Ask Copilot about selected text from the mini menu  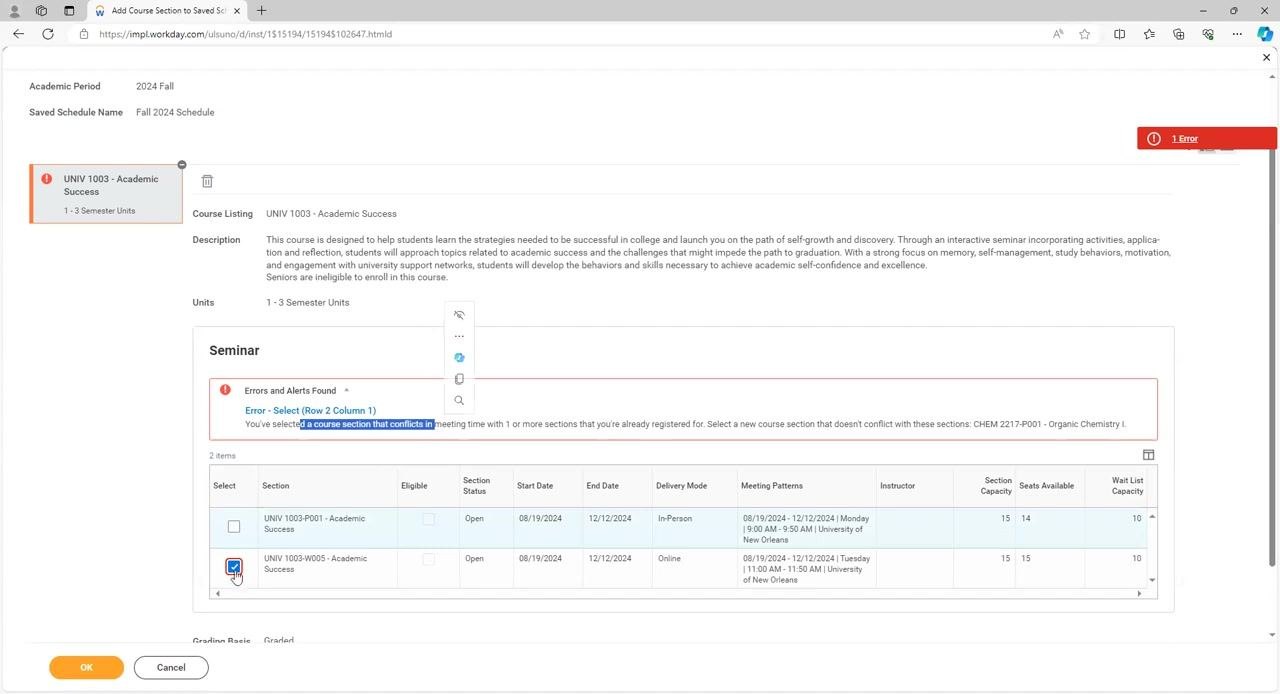[459, 357]
